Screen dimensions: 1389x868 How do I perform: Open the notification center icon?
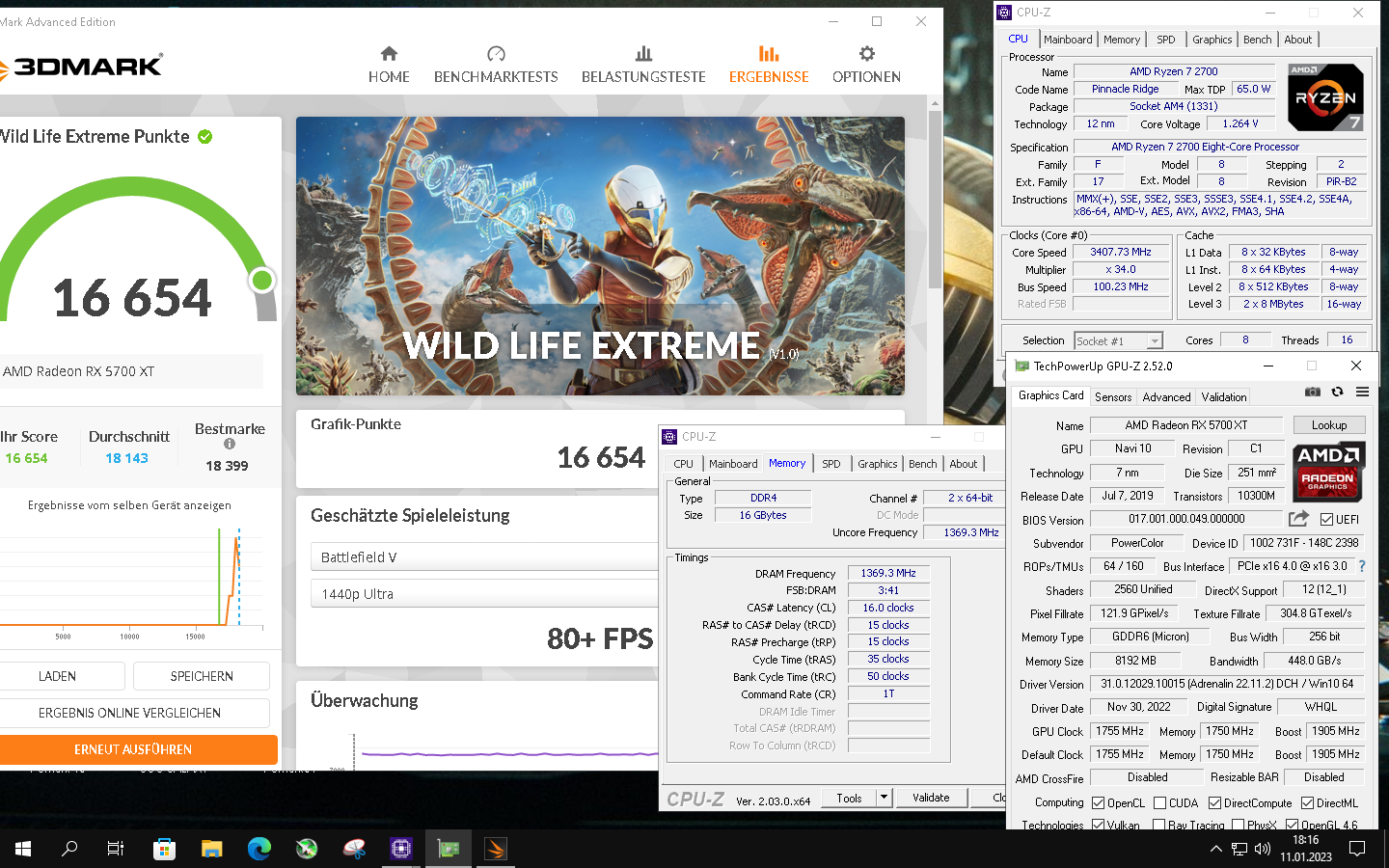tap(1356, 849)
